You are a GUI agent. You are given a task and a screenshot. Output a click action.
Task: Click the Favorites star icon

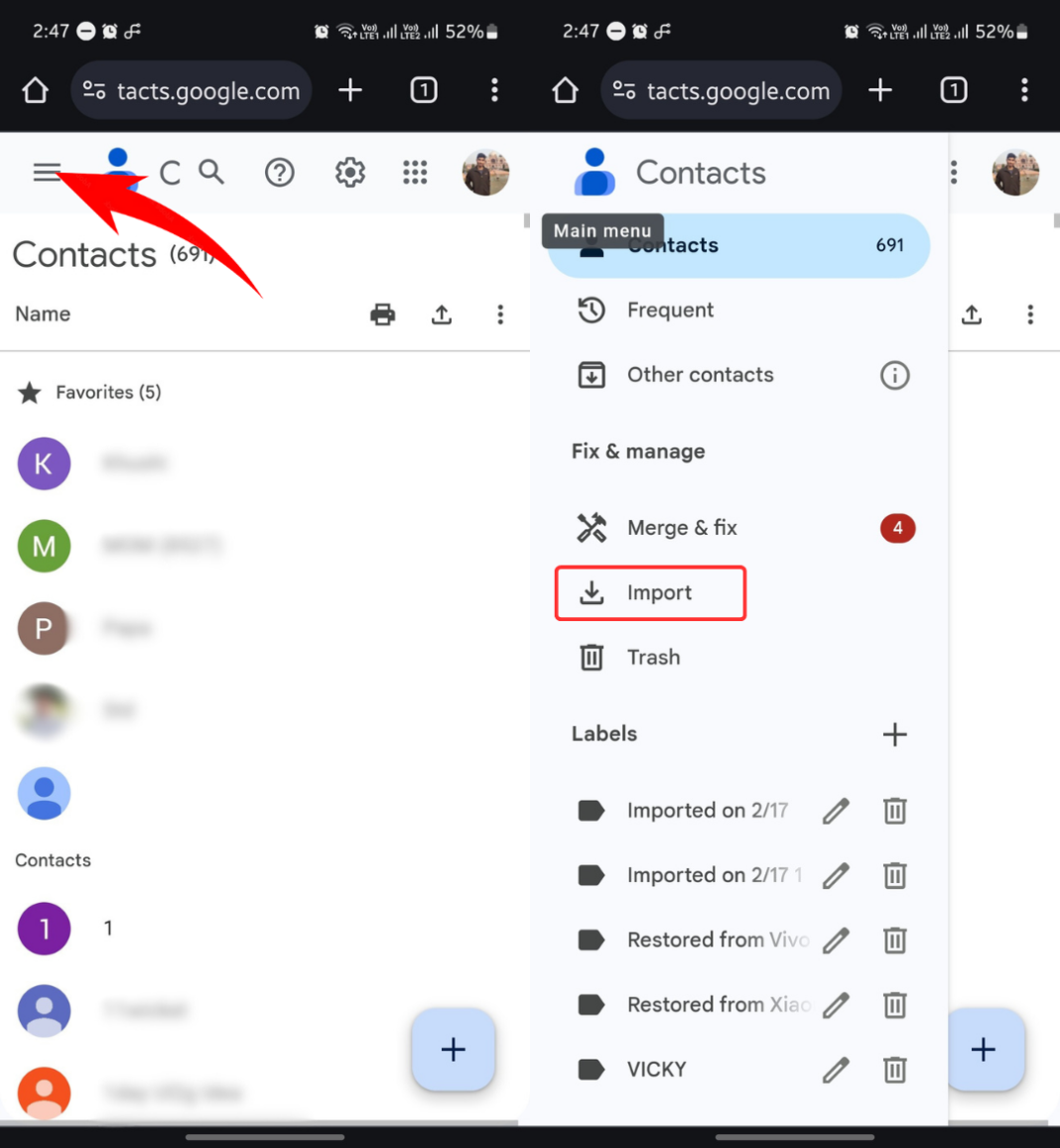[x=30, y=392]
